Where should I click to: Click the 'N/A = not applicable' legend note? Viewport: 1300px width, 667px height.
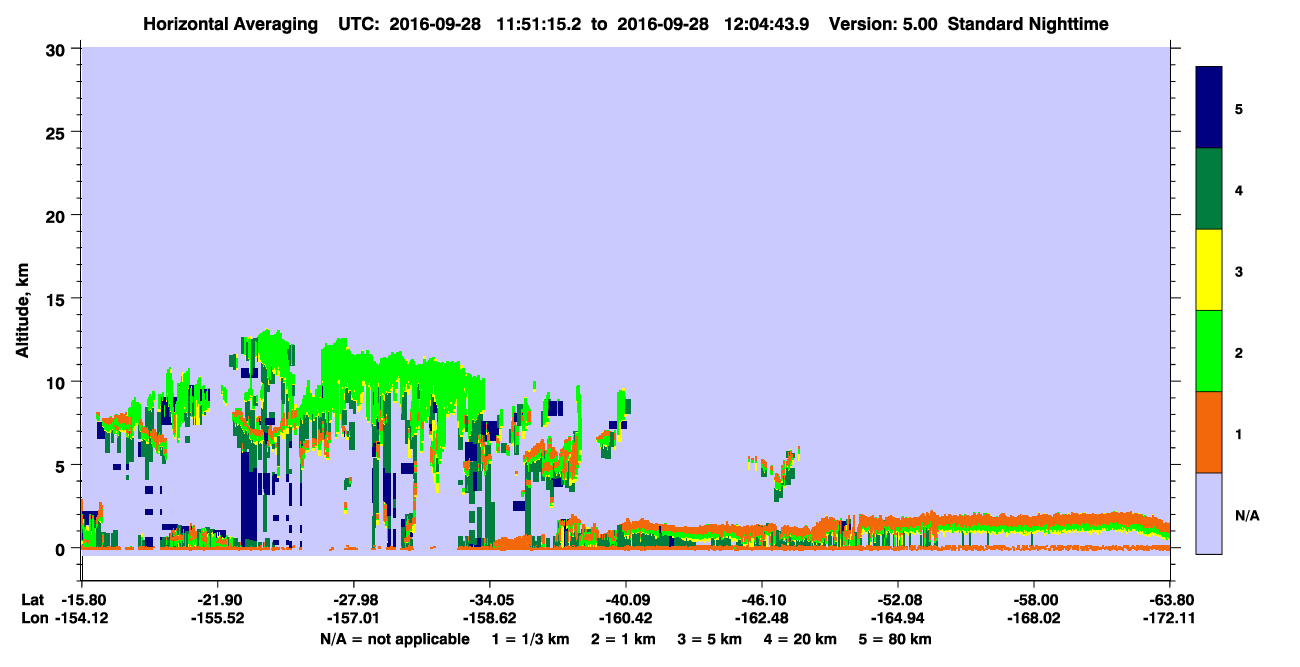394,639
